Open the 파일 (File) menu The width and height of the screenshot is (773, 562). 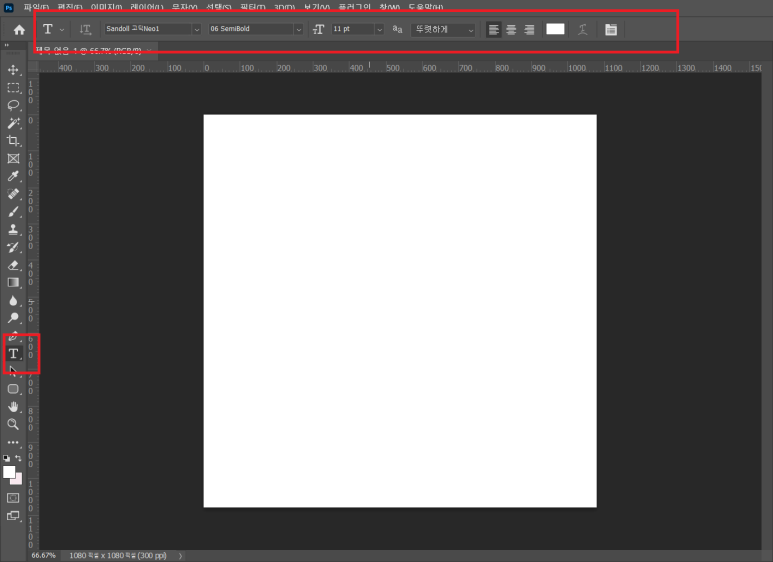(36, 7)
